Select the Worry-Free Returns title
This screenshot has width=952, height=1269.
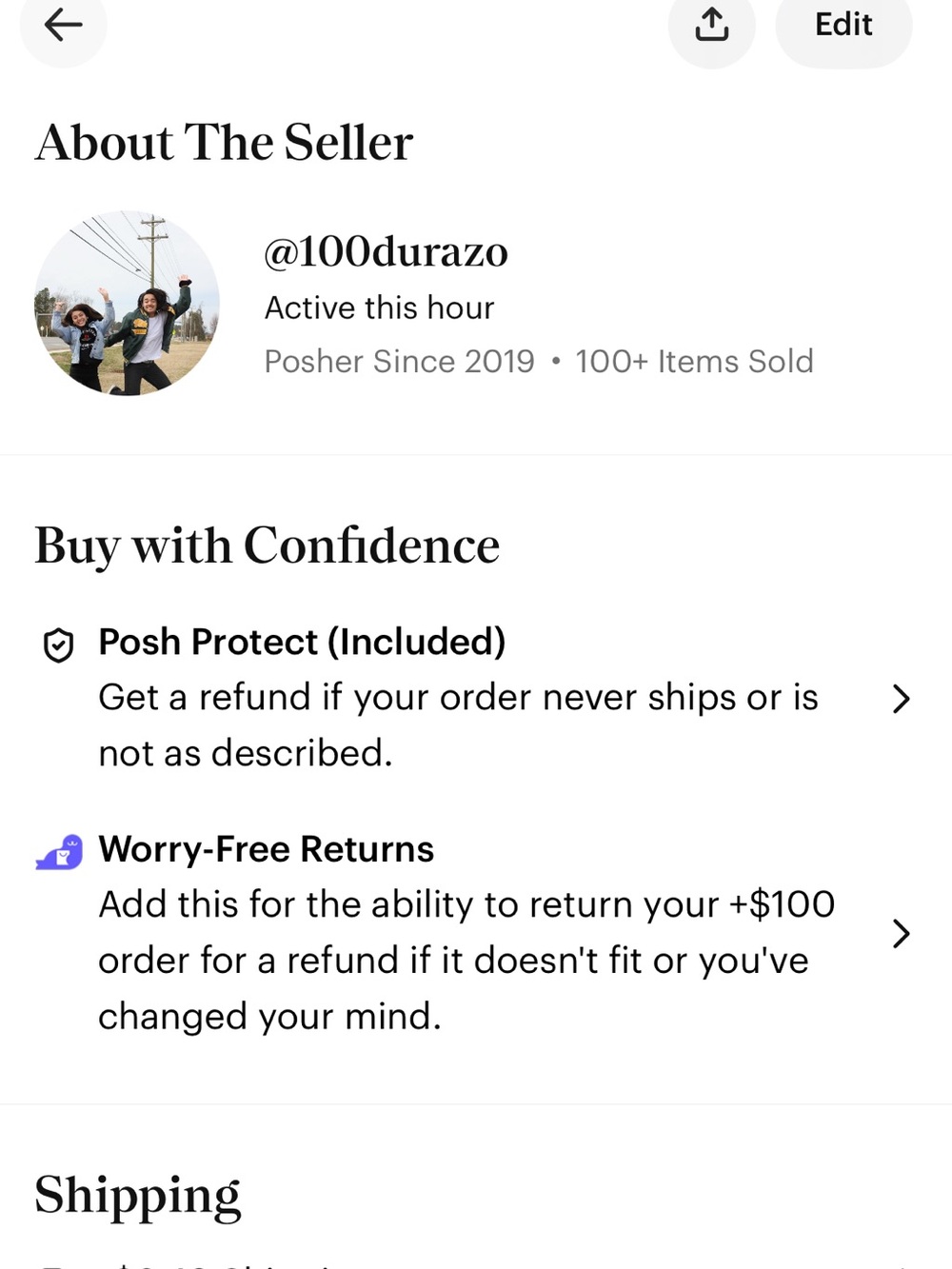point(267,849)
